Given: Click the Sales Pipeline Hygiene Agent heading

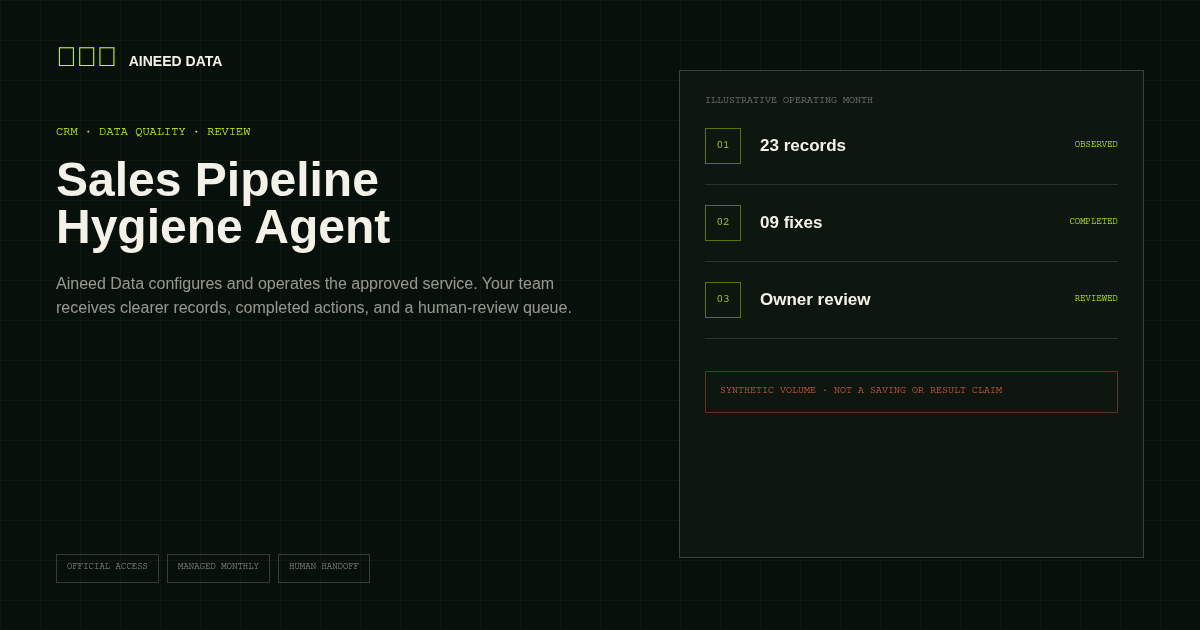Looking at the screenshot, I should pos(223,203).
